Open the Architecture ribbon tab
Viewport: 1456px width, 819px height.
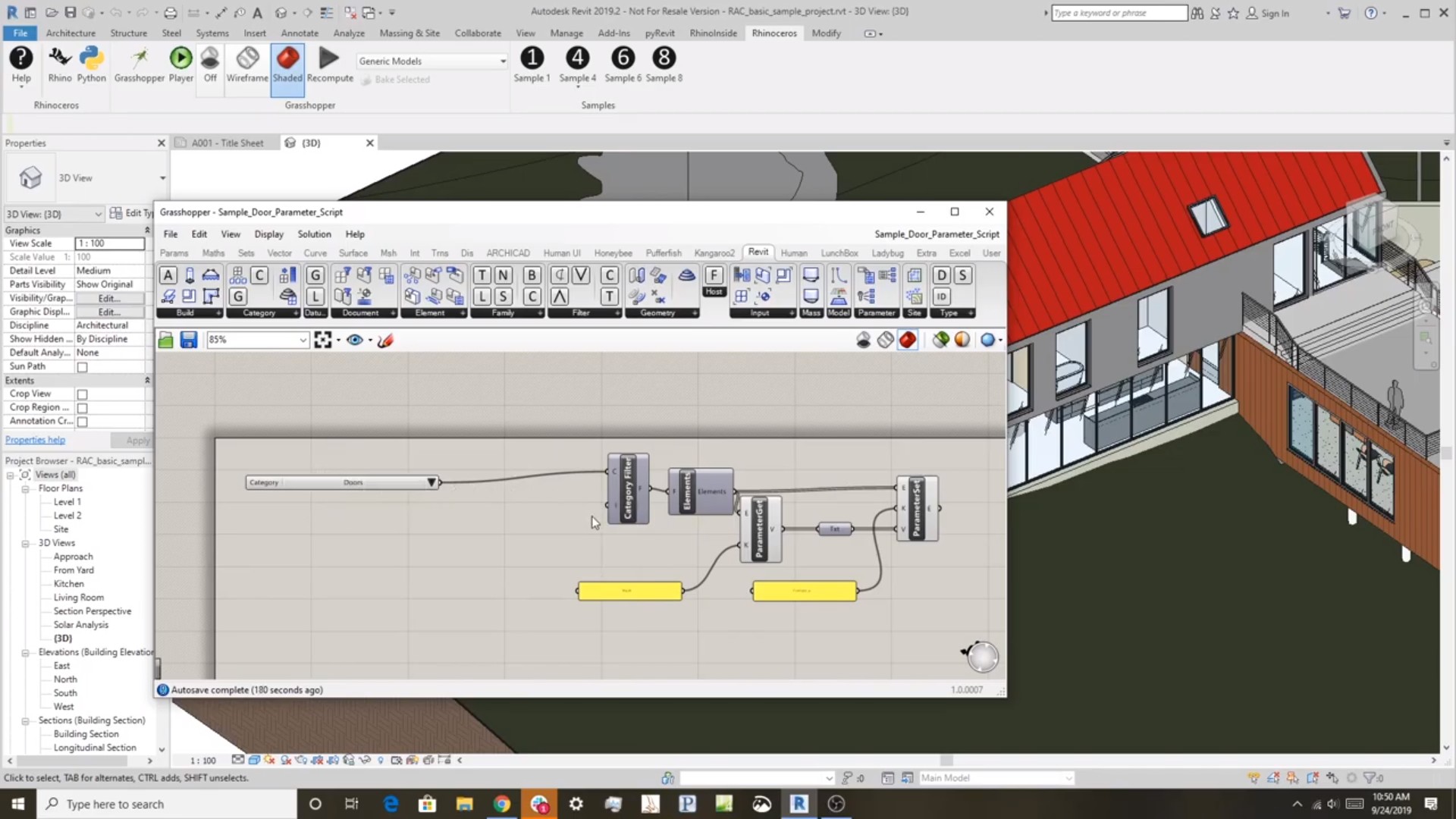(x=71, y=33)
